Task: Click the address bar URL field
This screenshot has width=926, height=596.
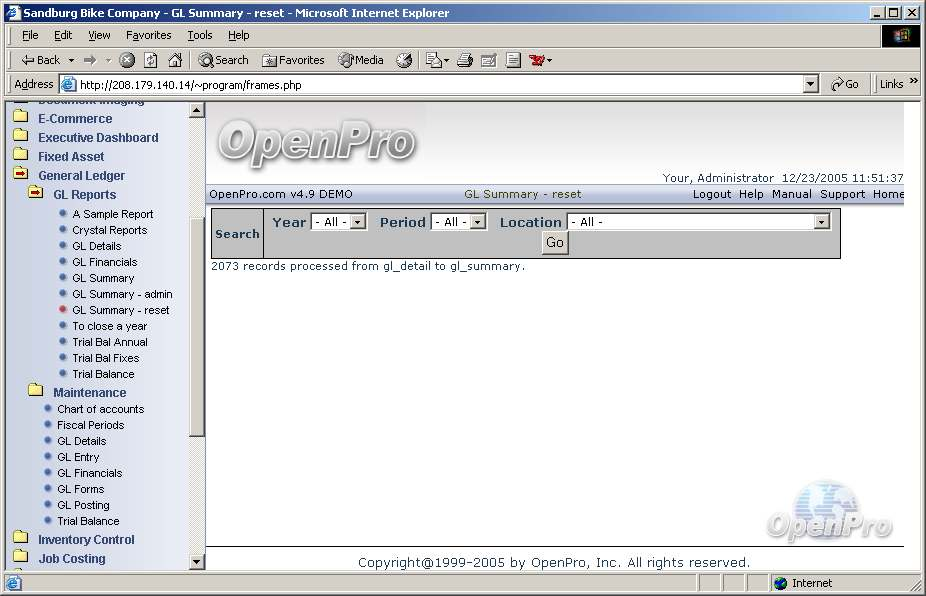Action: (430, 85)
